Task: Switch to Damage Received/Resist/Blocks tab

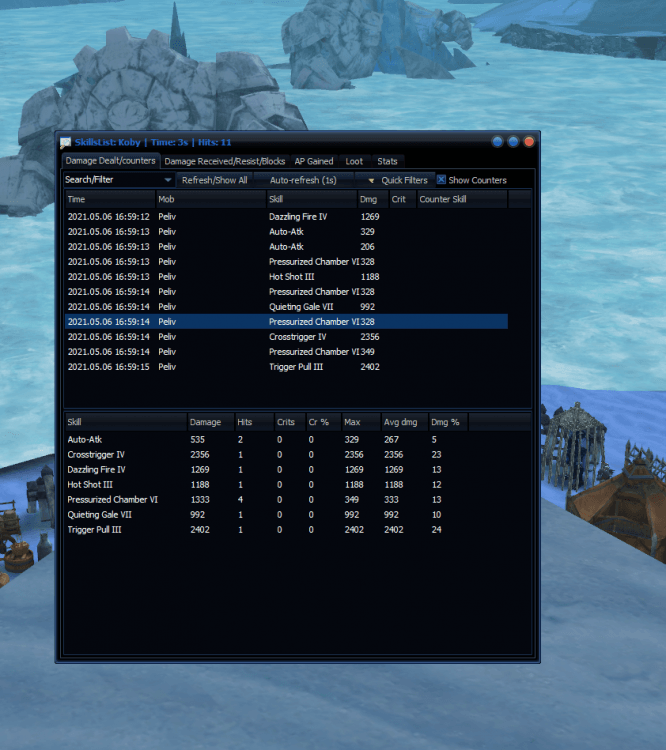Action: (x=224, y=161)
